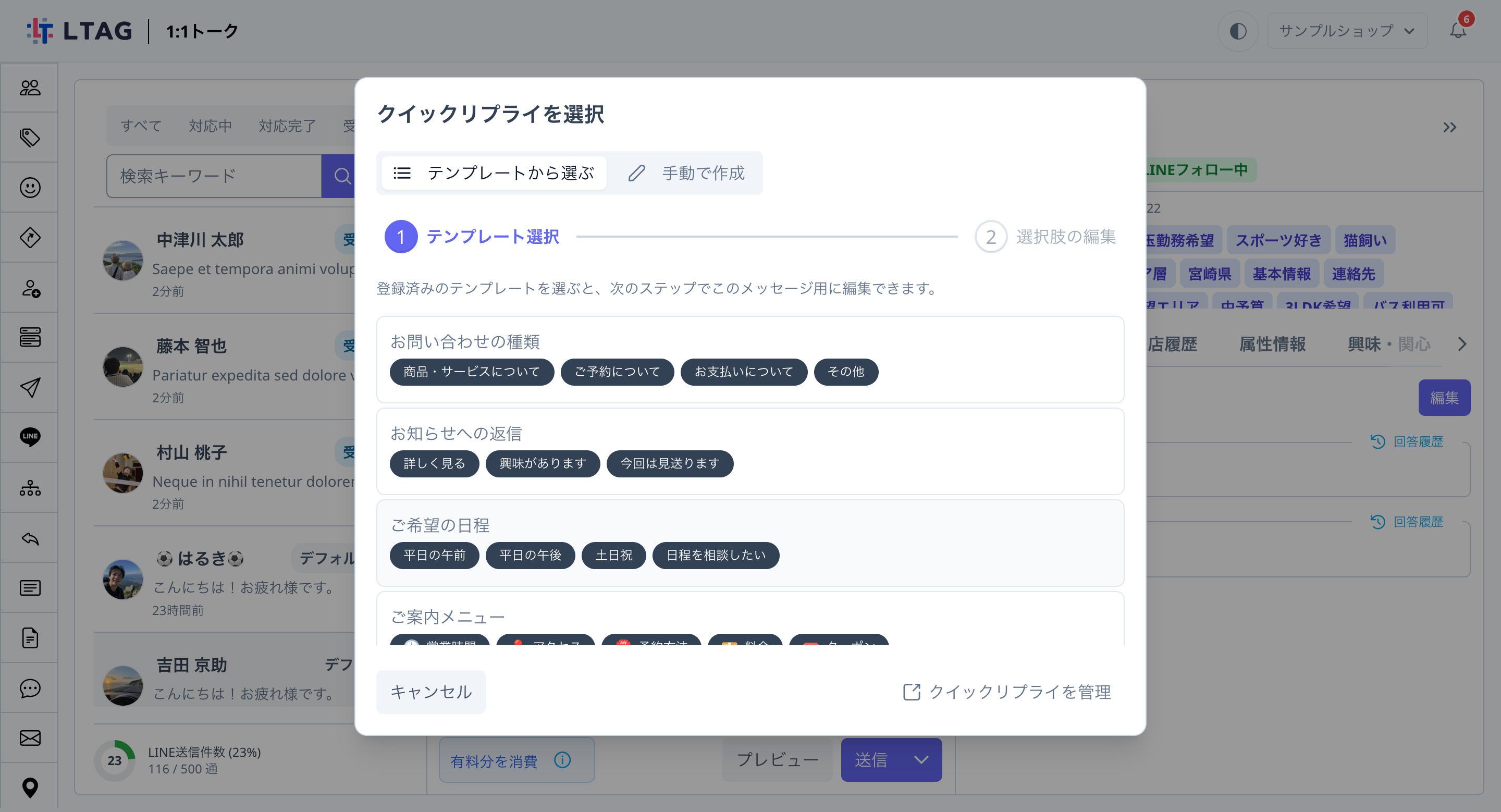Open the サンプルショップ account dropdown
The width and height of the screenshot is (1501, 812).
[1347, 31]
